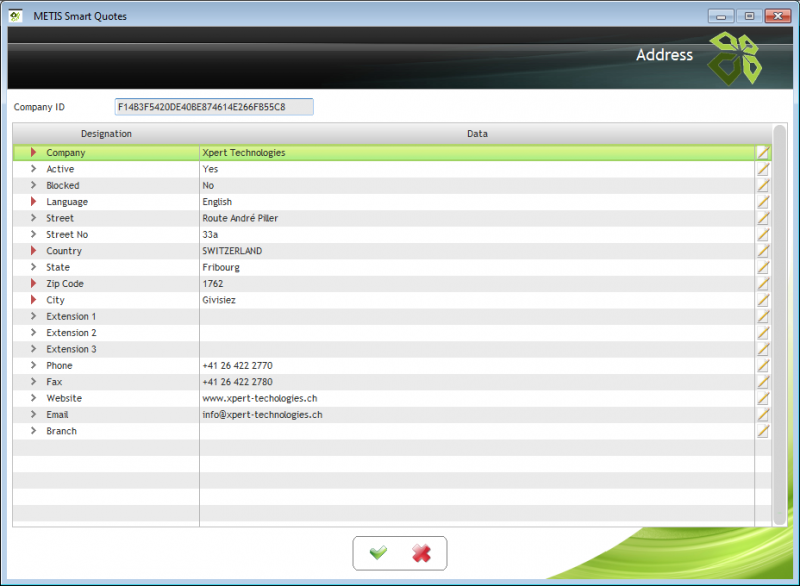Click the red arrow beside Zip Code

(33, 283)
